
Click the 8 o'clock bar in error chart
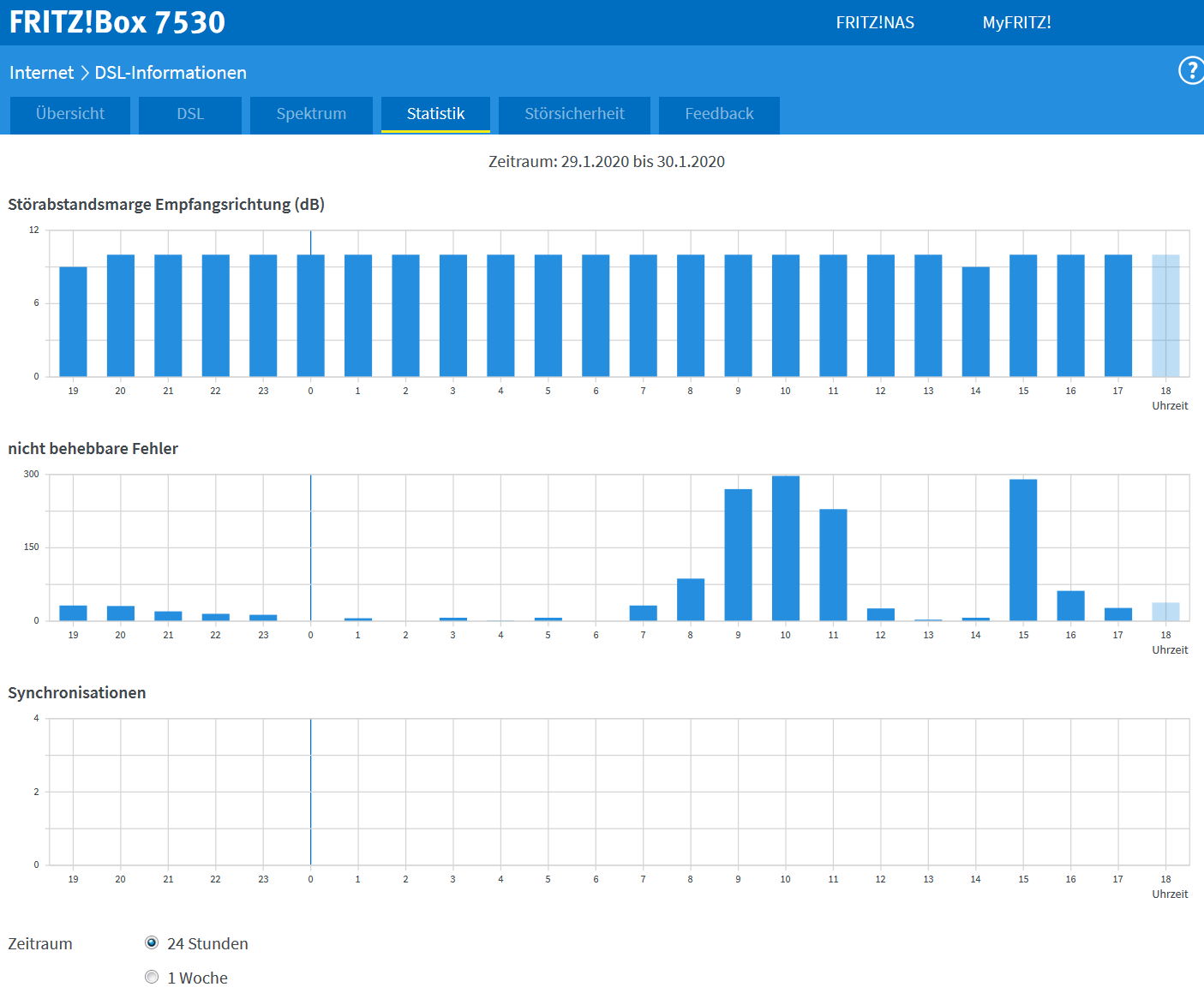click(691, 600)
